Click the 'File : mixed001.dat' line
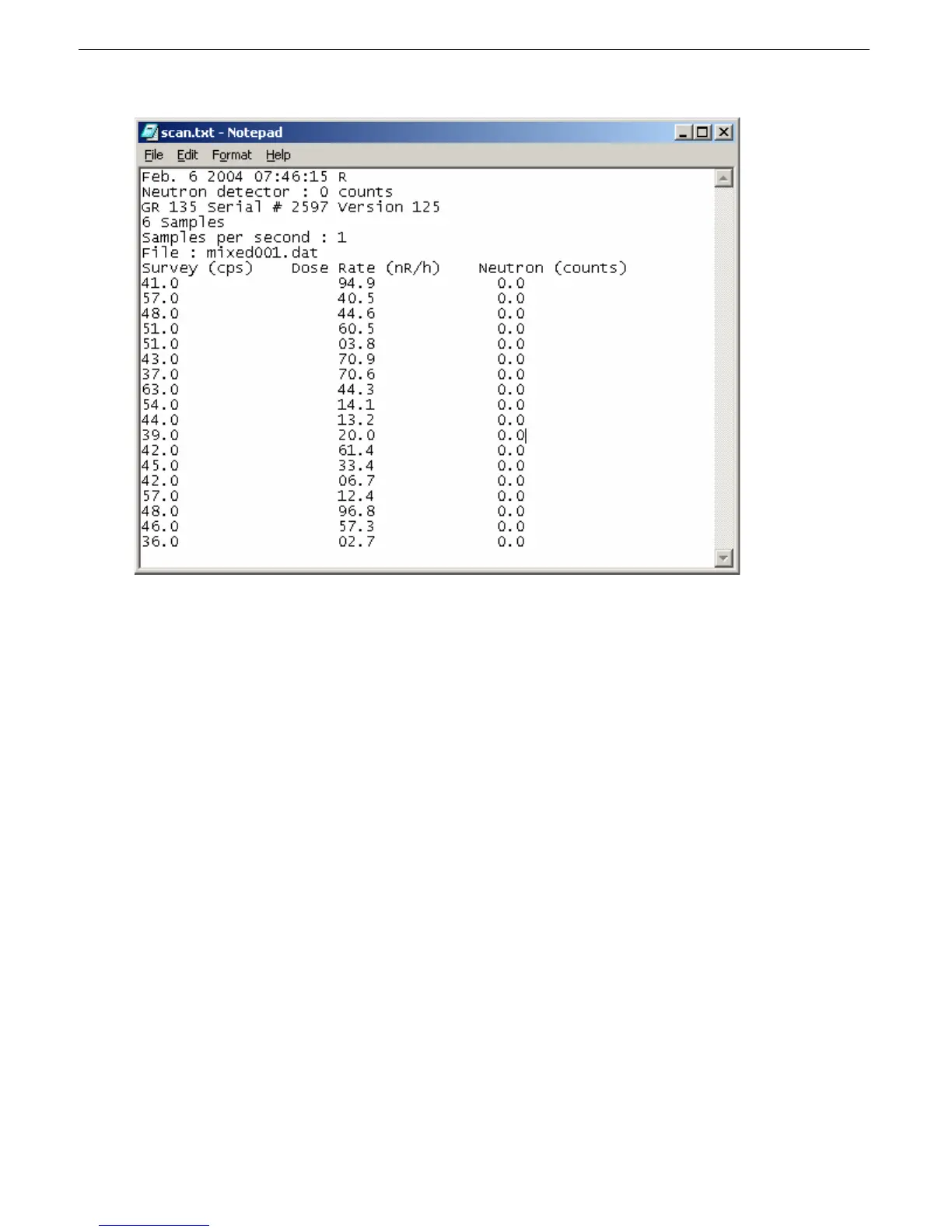952x1232 pixels. 229,253
